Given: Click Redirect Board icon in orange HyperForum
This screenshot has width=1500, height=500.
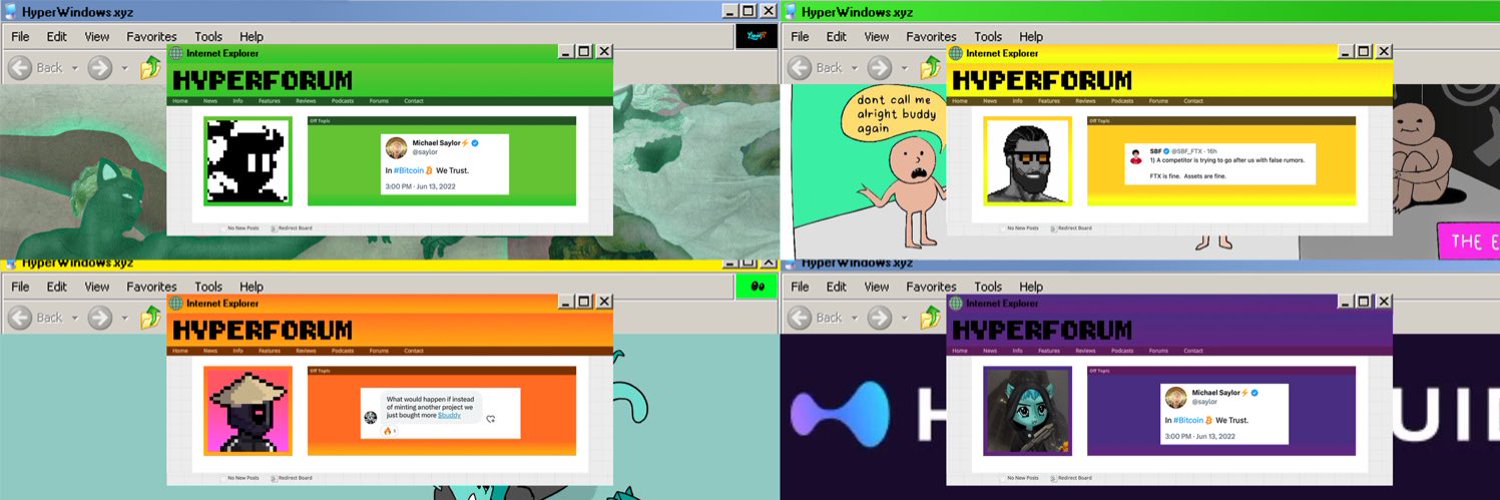Looking at the screenshot, I should coord(273,478).
